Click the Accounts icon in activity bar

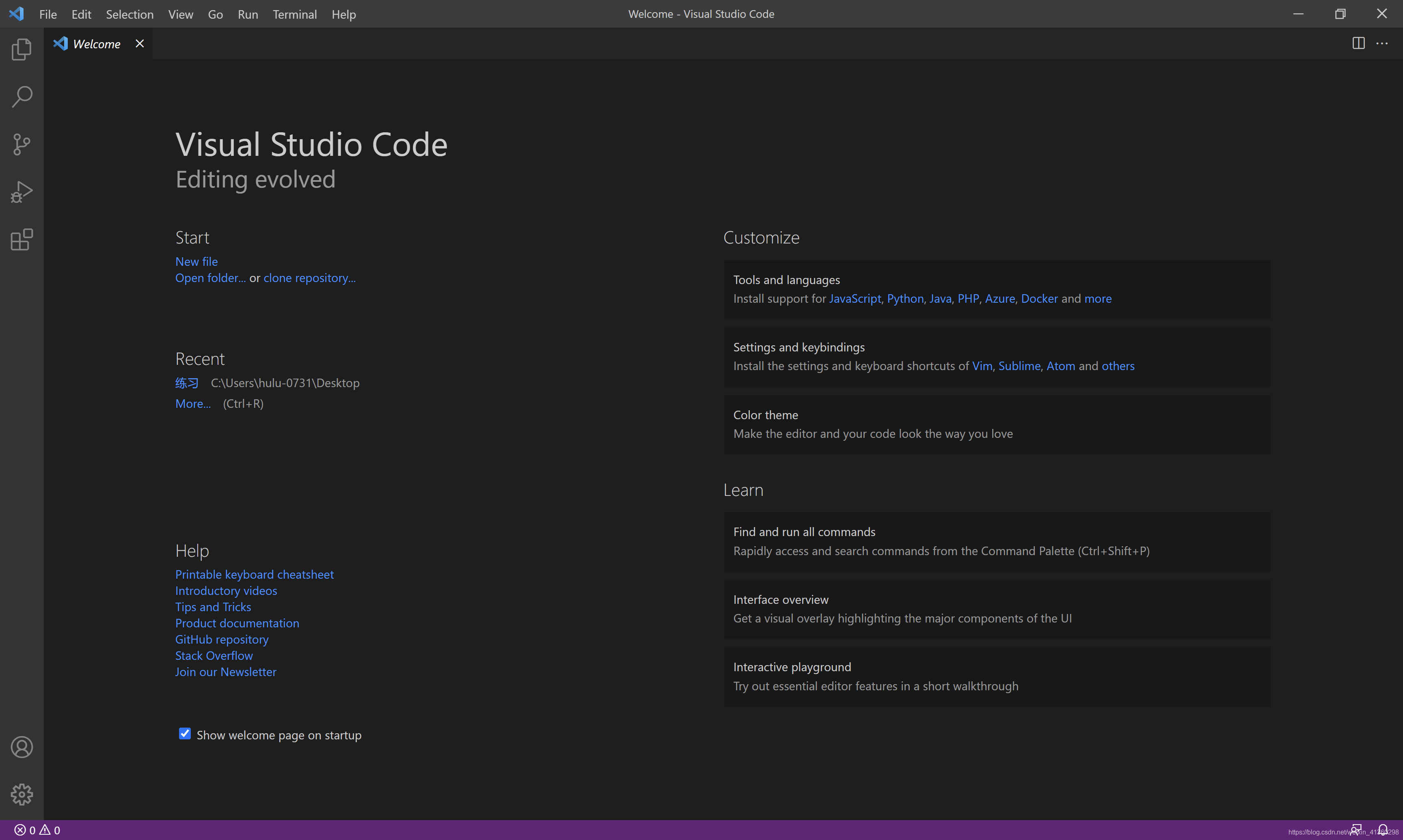pyautogui.click(x=22, y=747)
